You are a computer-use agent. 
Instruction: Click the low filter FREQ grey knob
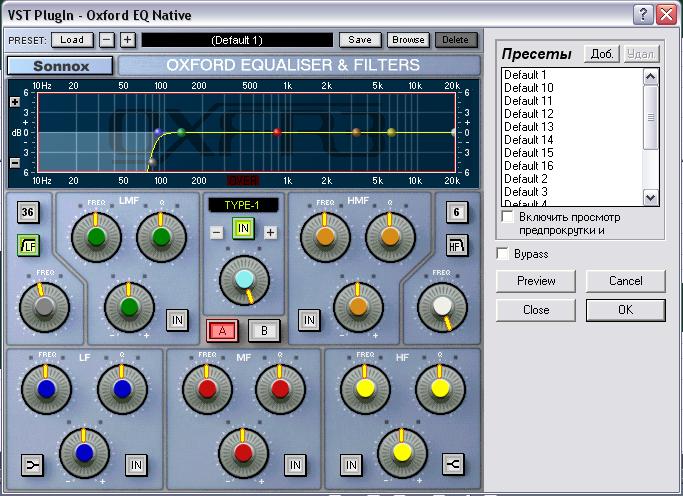tap(44, 307)
